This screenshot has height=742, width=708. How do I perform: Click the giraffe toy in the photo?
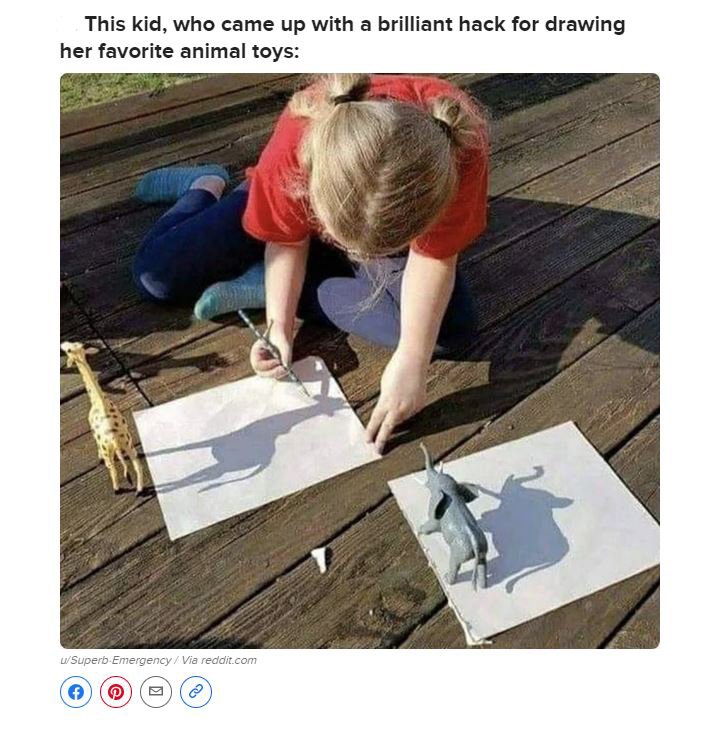pyautogui.click(x=104, y=416)
